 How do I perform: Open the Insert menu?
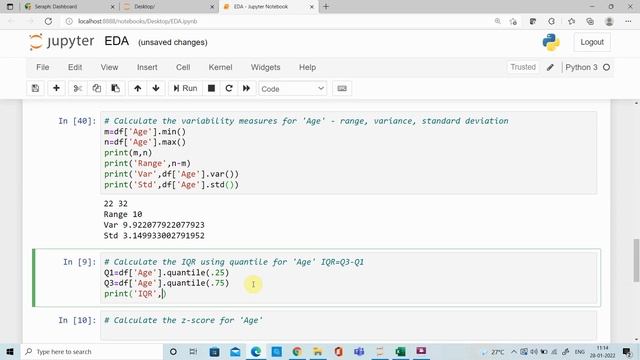[147, 67]
